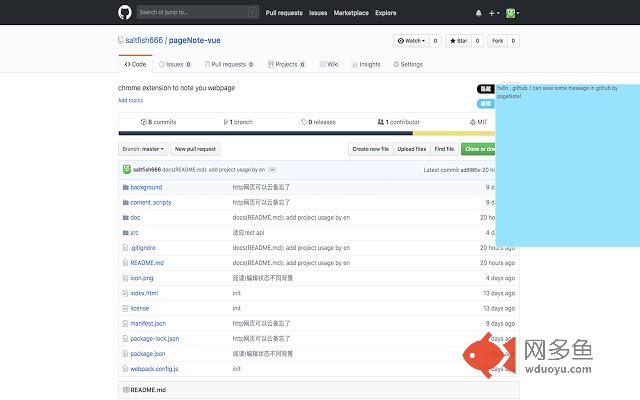
Task: Click saltfish666 commit author avatar
Action: (x=127, y=169)
